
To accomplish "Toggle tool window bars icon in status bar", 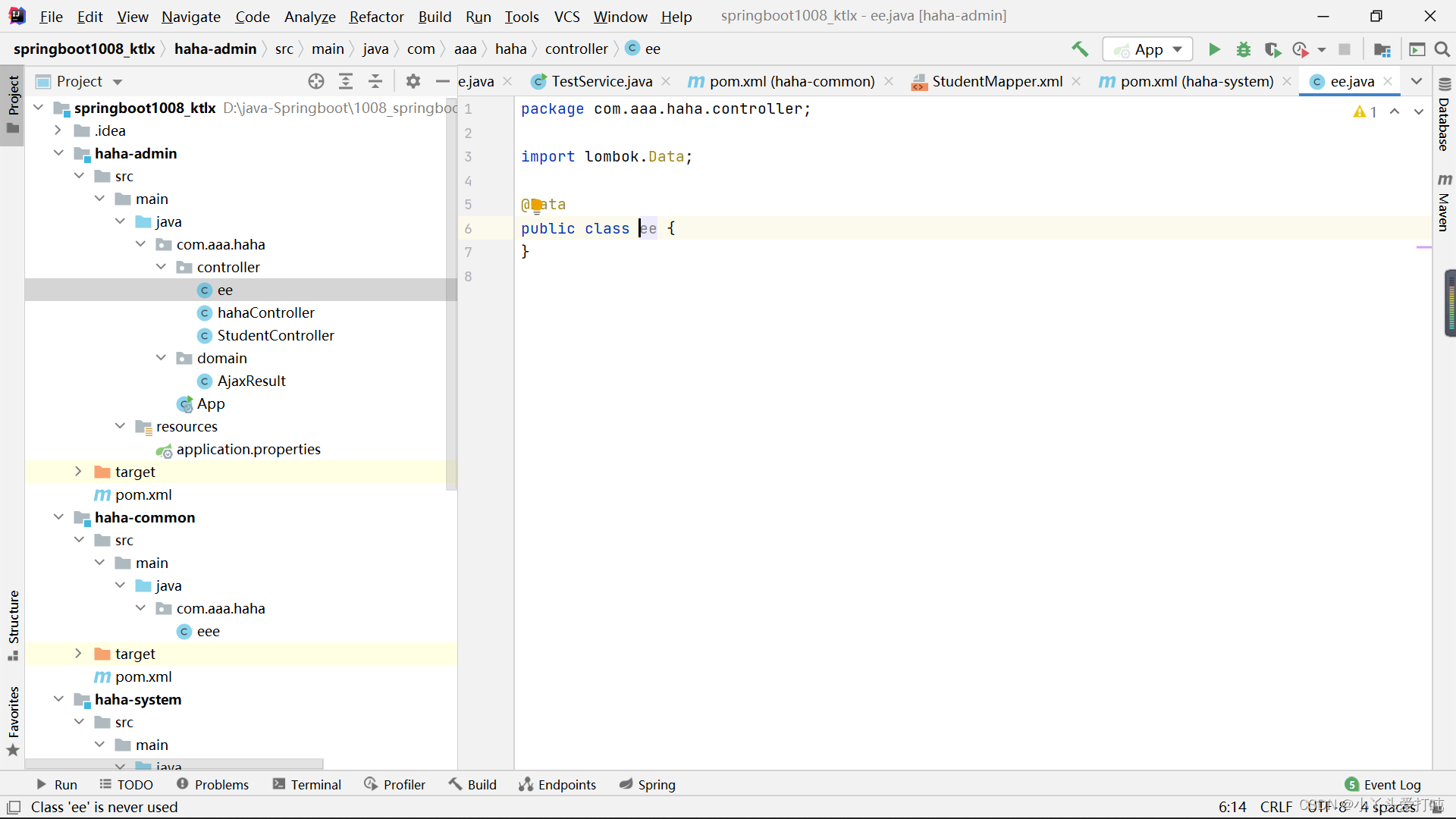I will [14, 808].
